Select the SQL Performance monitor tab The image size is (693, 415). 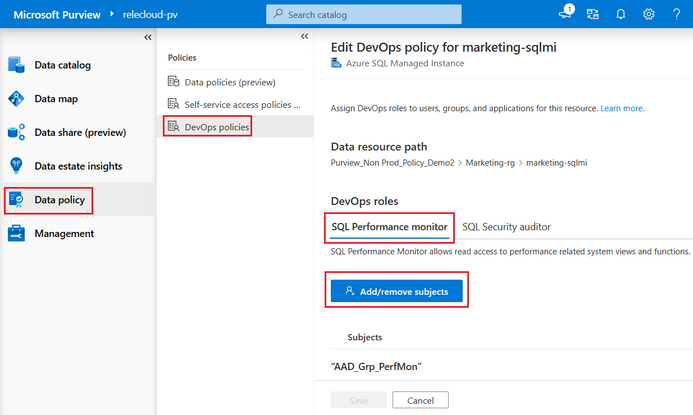pyautogui.click(x=390, y=227)
